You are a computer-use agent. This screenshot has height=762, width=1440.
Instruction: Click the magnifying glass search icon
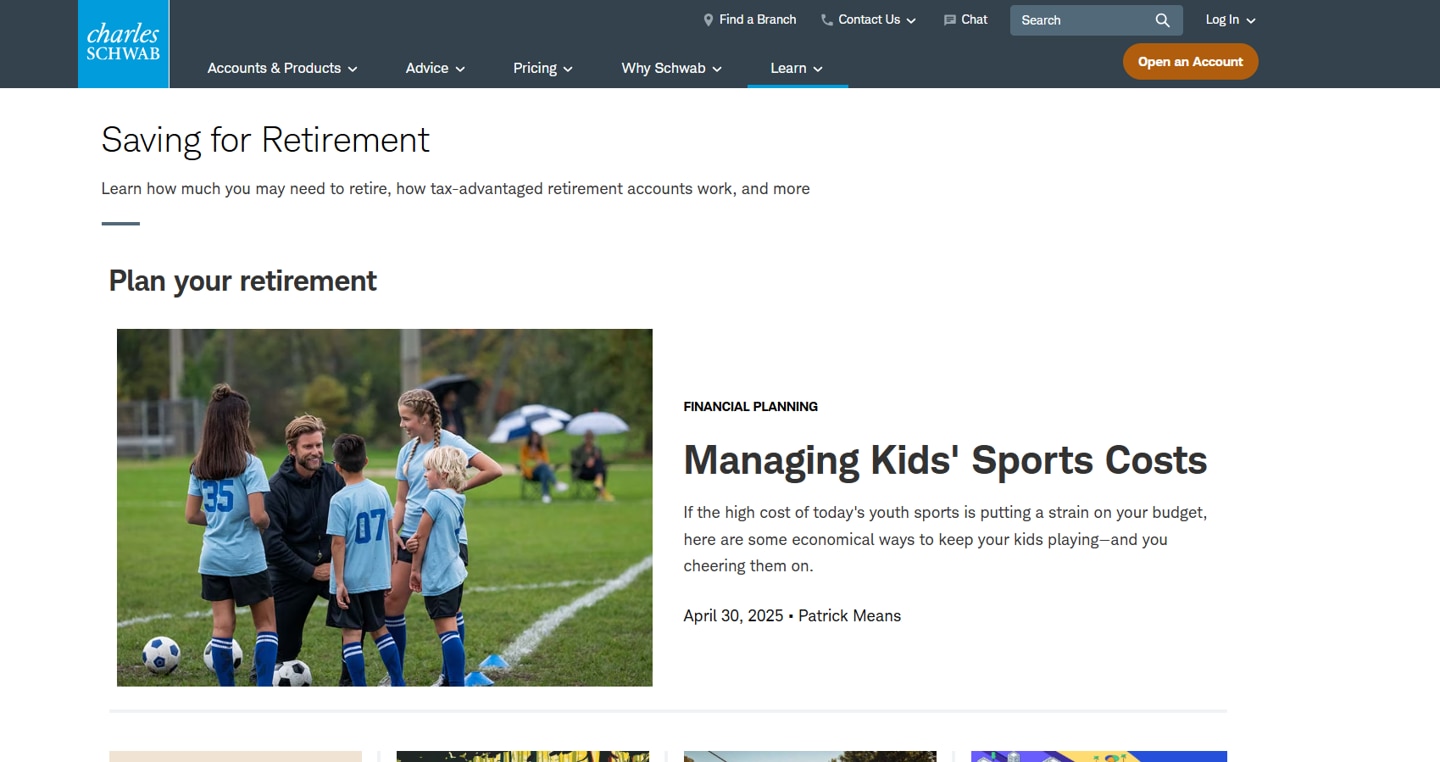pos(1162,20)
